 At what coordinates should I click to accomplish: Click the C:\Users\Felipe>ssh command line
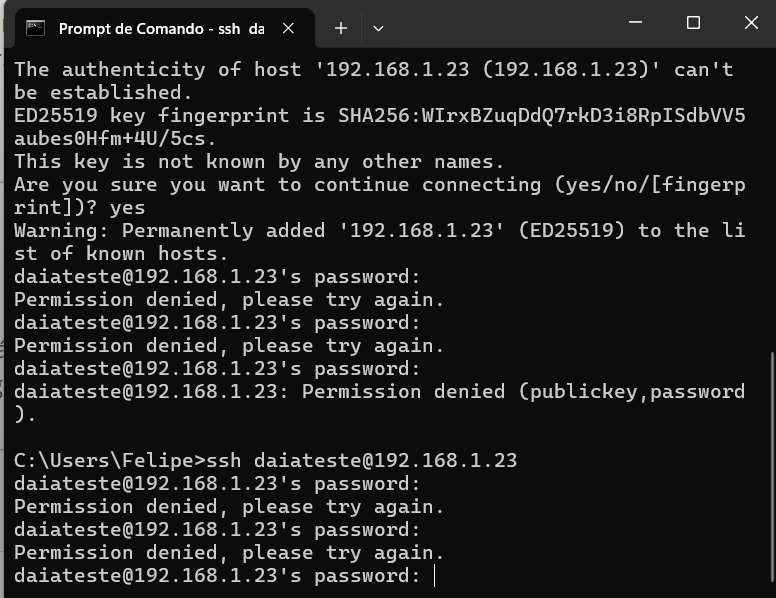(x=266, y=460)
